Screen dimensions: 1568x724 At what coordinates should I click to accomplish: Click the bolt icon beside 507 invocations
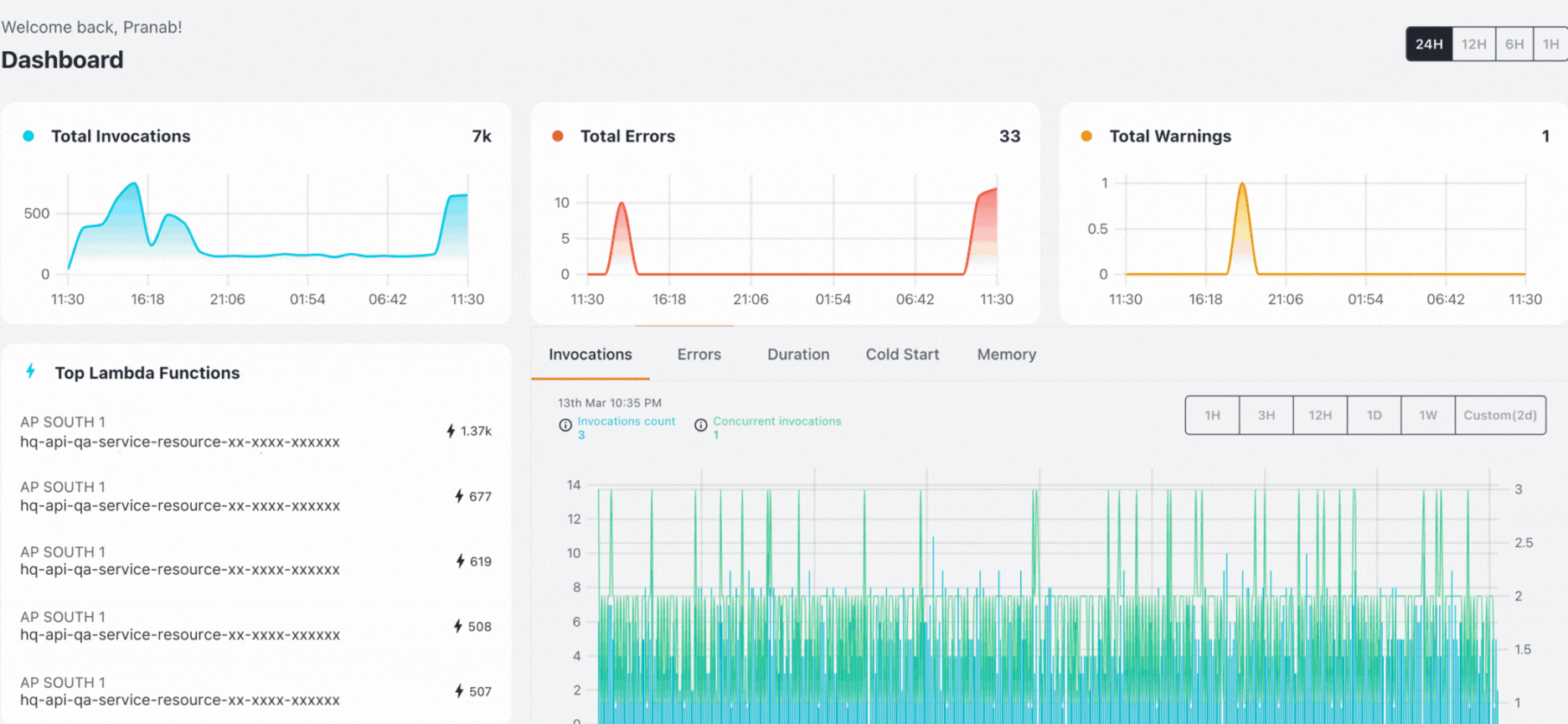coord(459,691)
